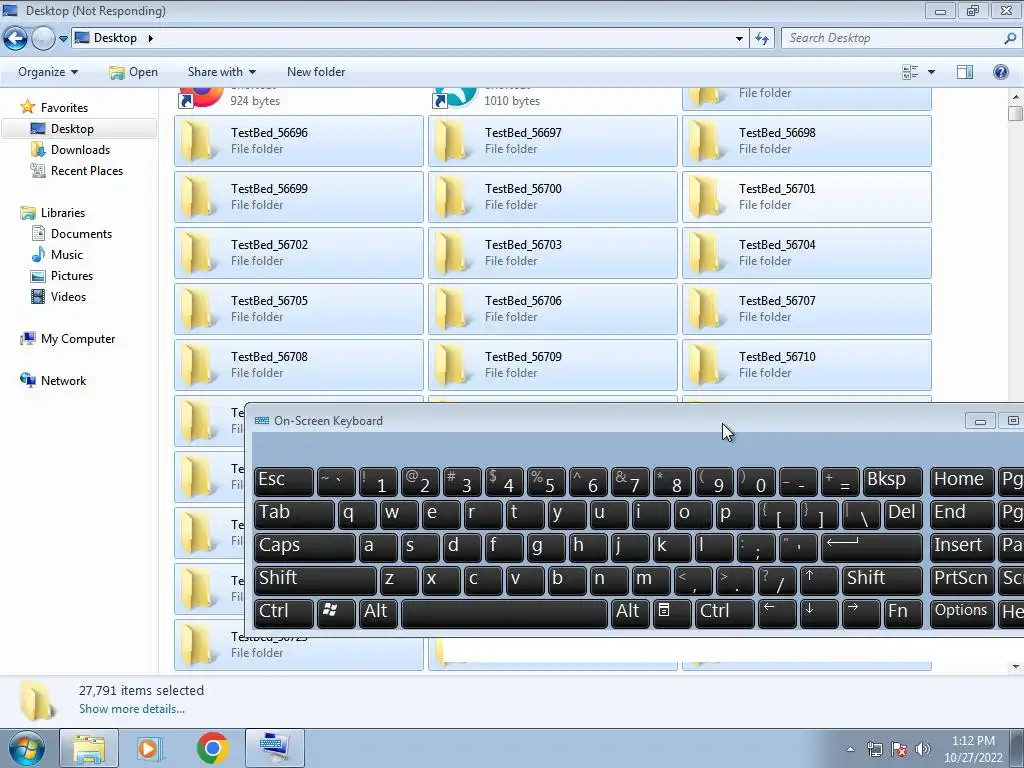Viewport: 1024px width, 768px height.
Task: Toggle the left Alt key
Action: (378, 613)
